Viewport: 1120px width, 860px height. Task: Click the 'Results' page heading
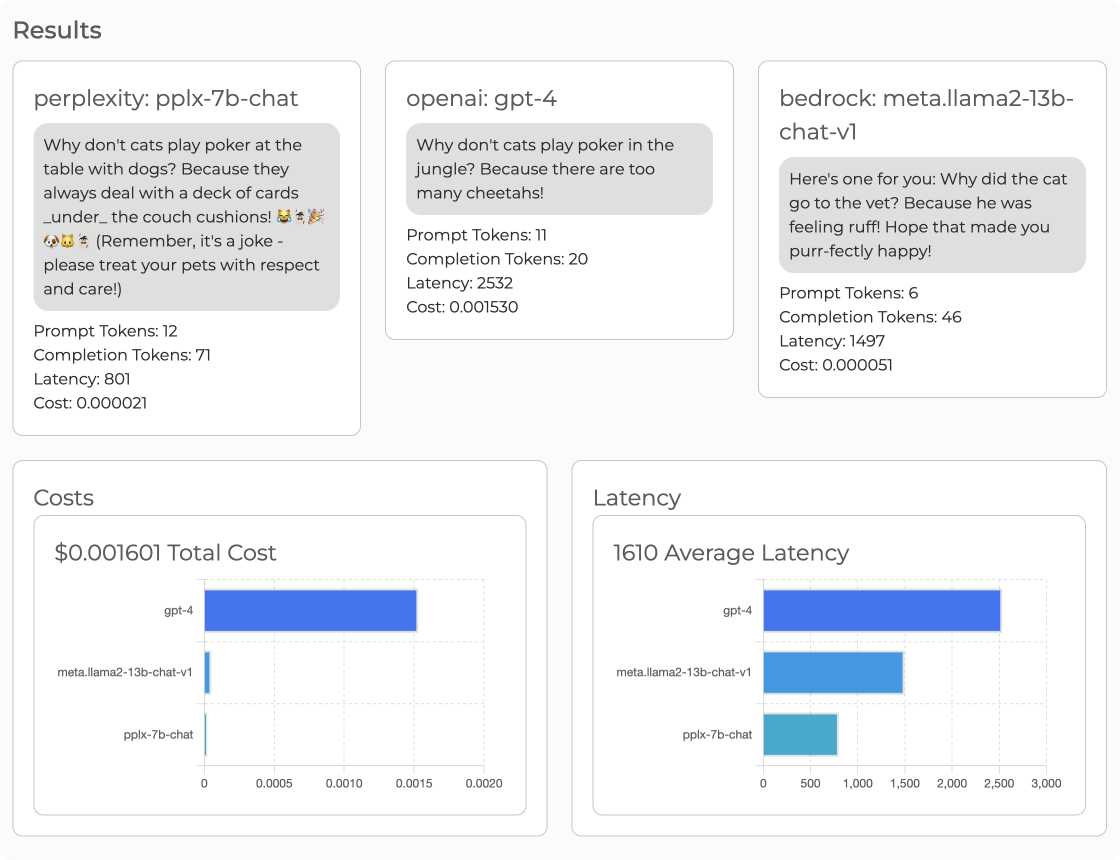coord(57,30)
